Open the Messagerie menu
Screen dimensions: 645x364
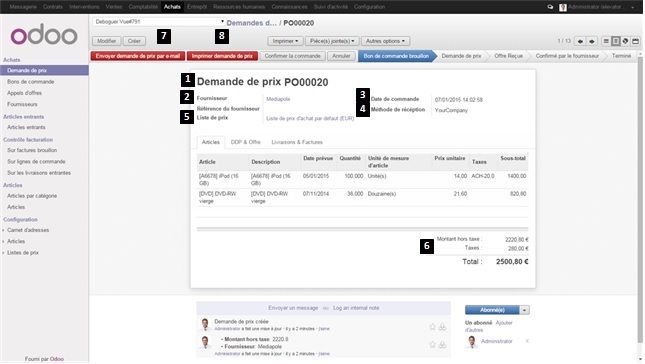23,7
